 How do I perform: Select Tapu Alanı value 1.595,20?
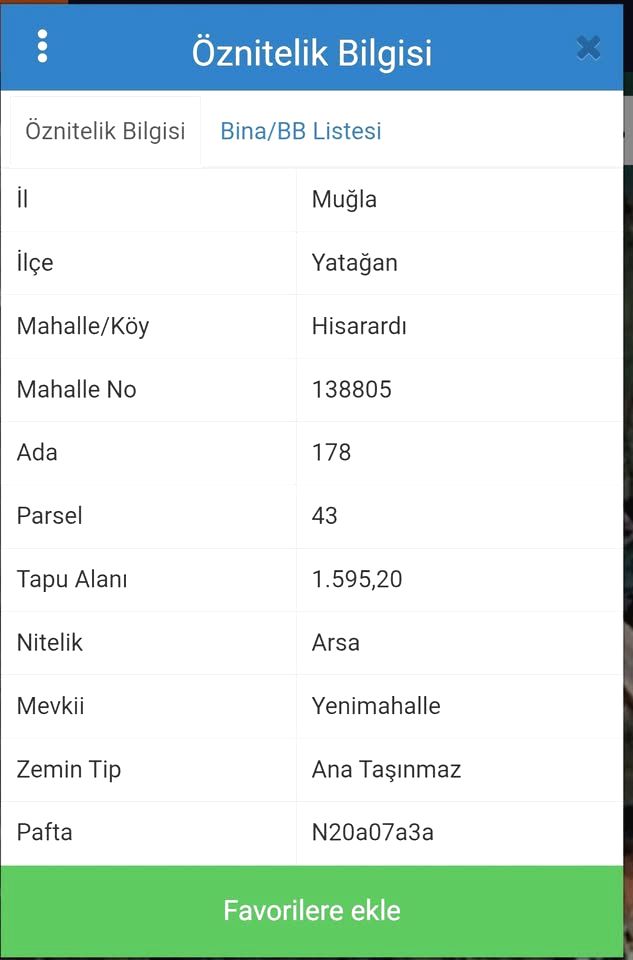357,579
